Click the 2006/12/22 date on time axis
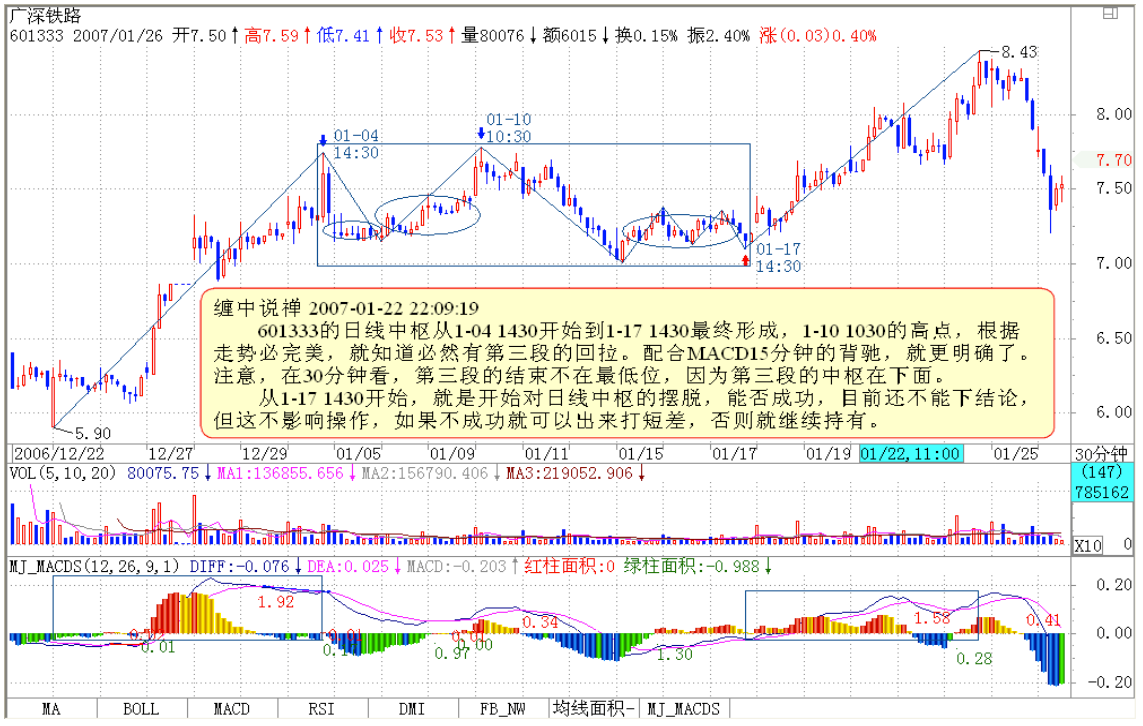This screenshot has height=726, width=1143. (x=59, y=454)
